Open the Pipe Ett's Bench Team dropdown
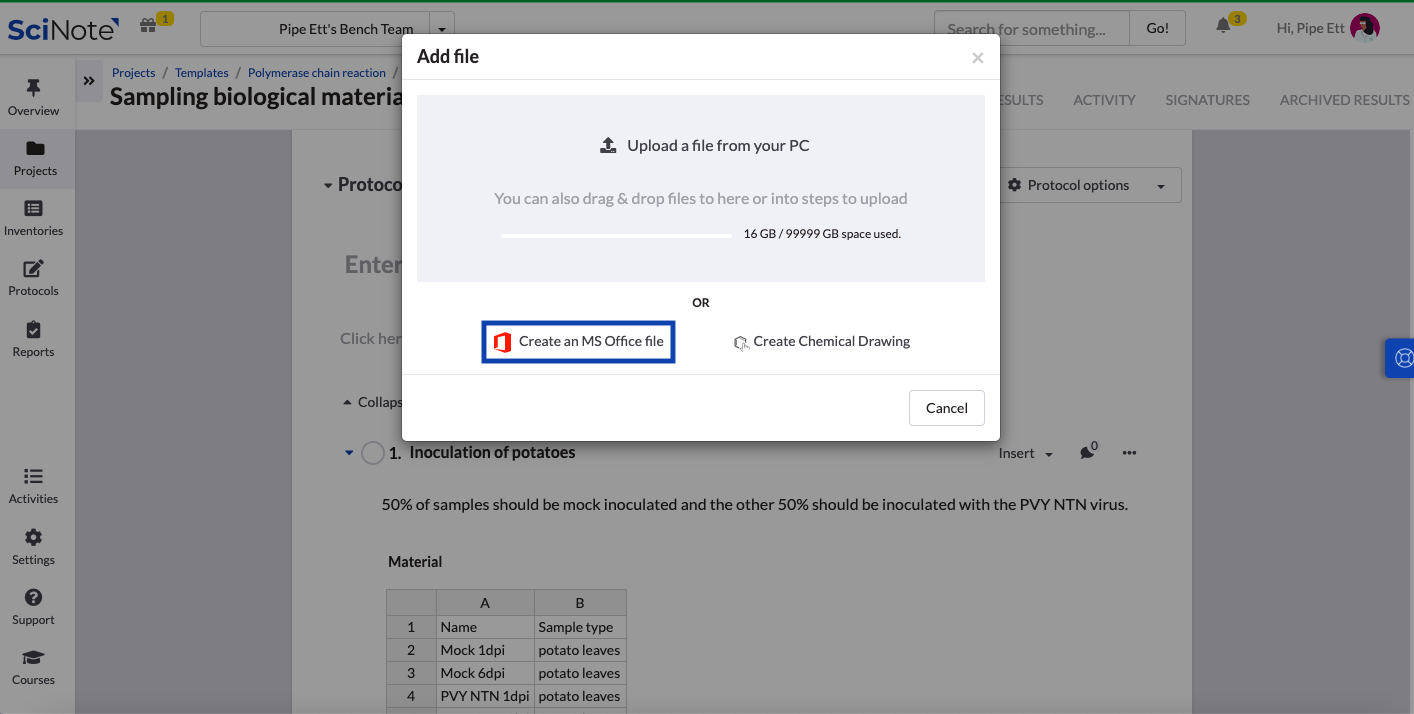Image resolution: width=1414 pixels, height=714 pixels. (x=441, y=28)
